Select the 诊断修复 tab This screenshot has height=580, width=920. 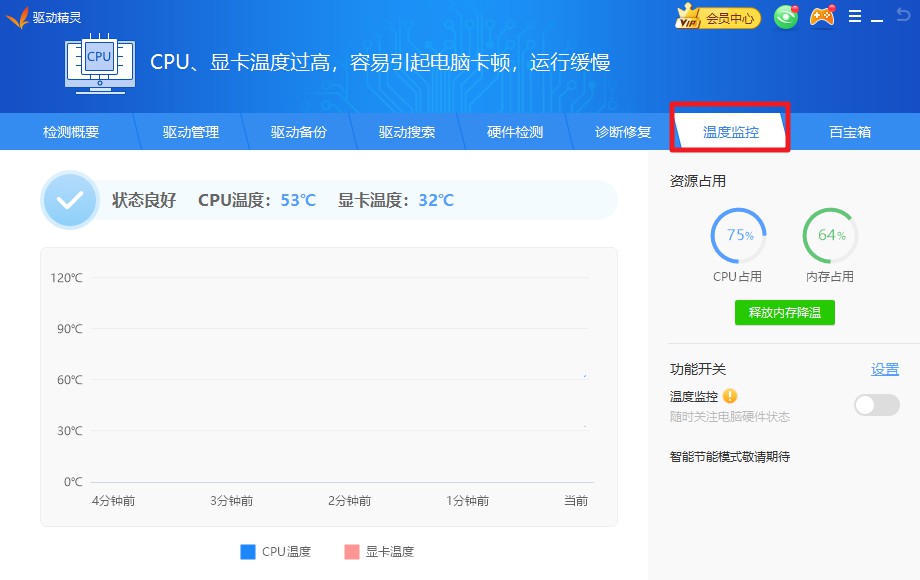tap(623, 132)
